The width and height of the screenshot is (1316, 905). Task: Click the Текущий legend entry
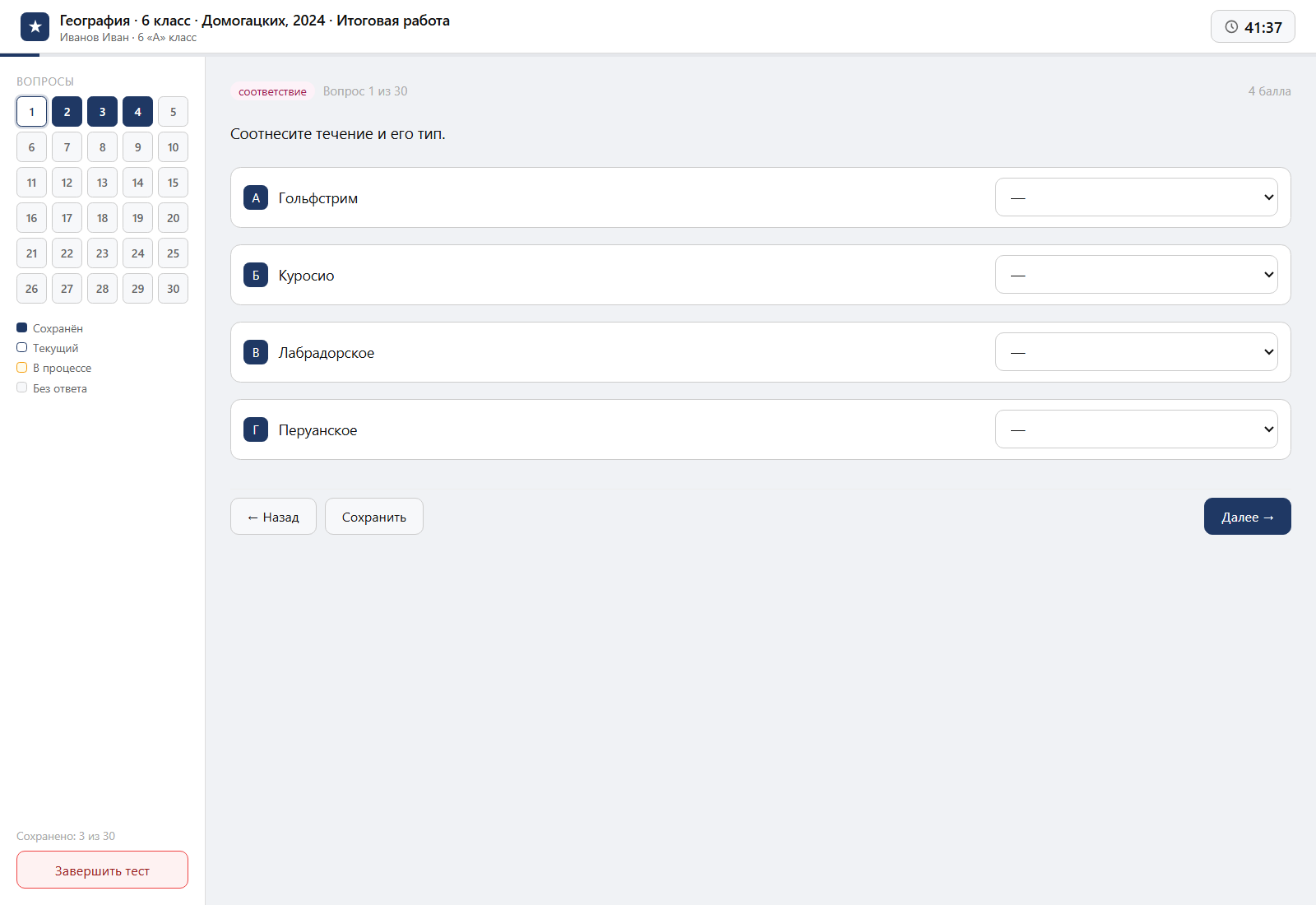[48, 348]
